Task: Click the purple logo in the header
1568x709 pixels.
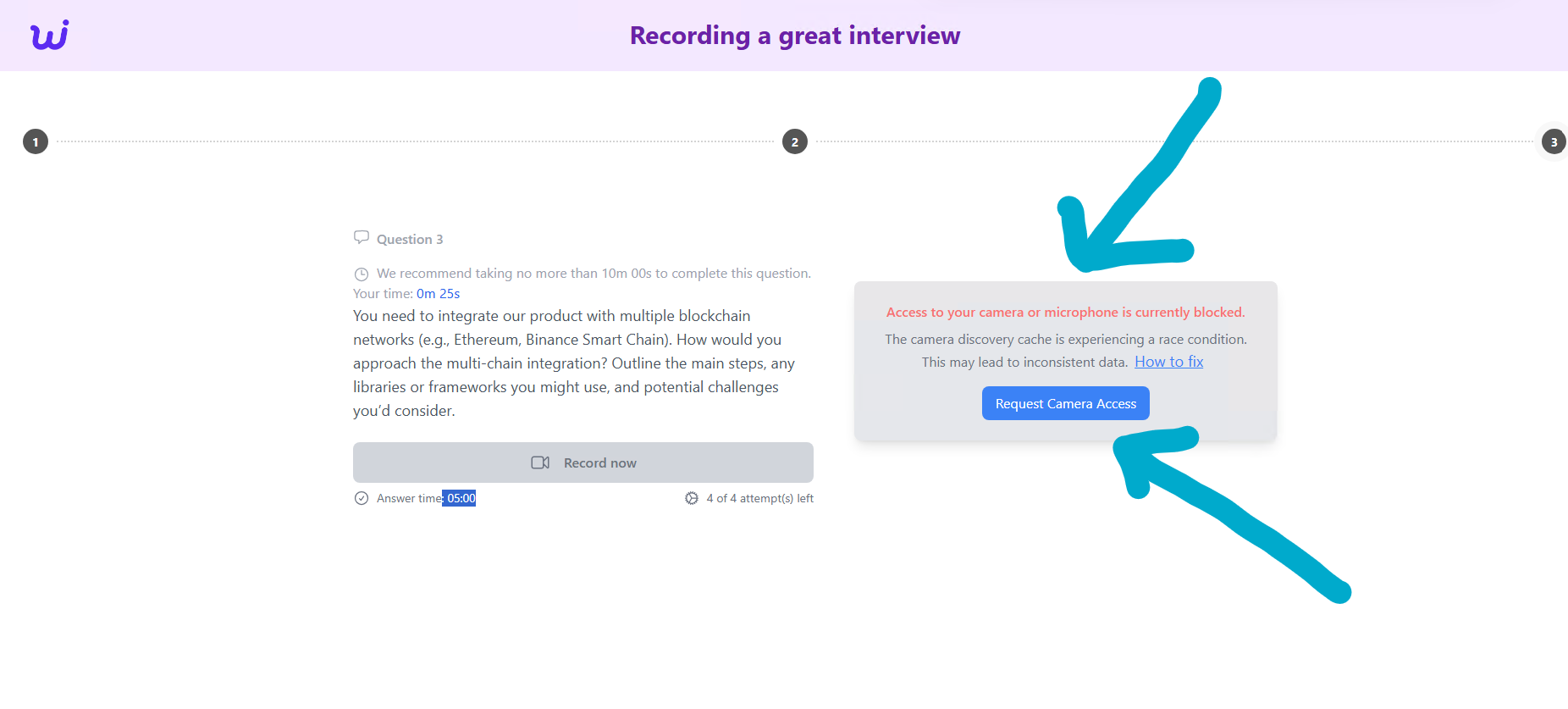Action: (49, 36)
